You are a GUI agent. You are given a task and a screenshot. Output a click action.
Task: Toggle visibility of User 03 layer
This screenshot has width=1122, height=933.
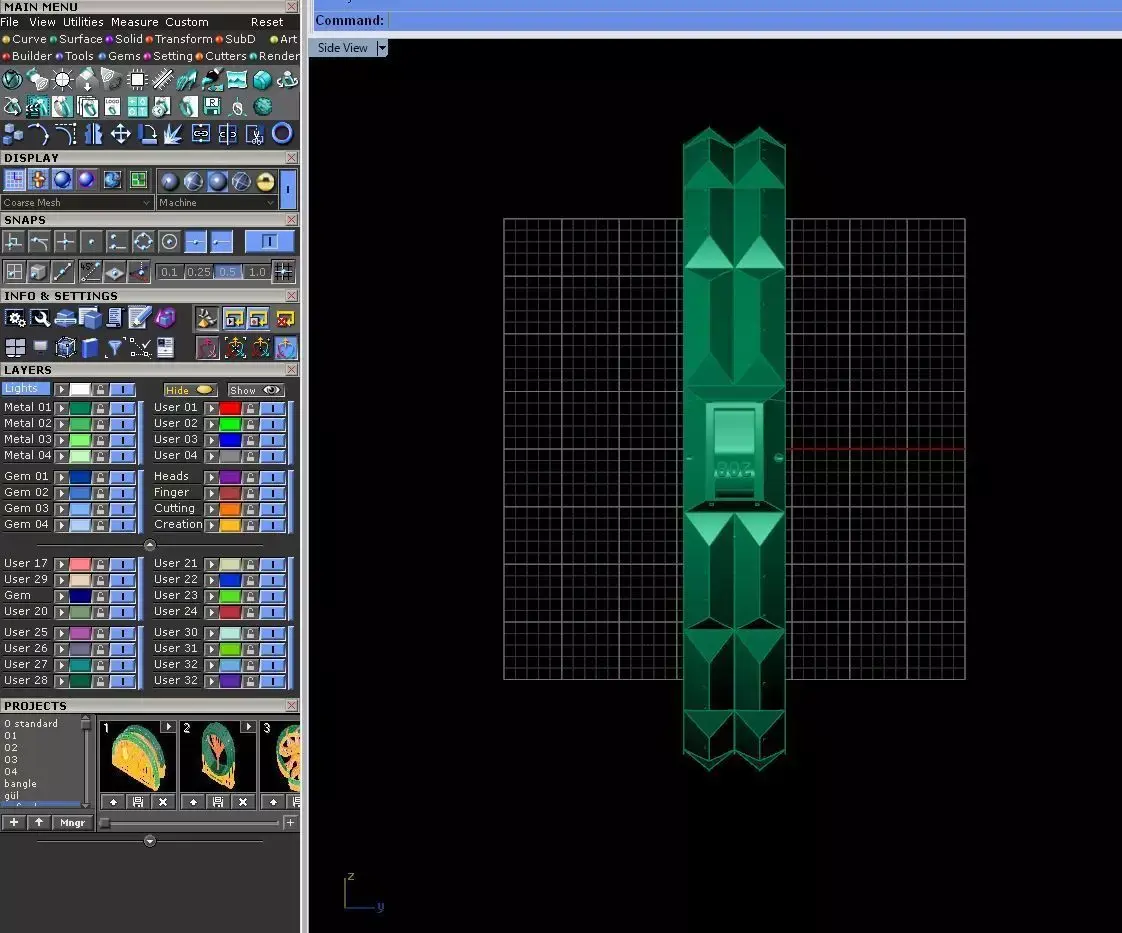[x=273, y=440]
